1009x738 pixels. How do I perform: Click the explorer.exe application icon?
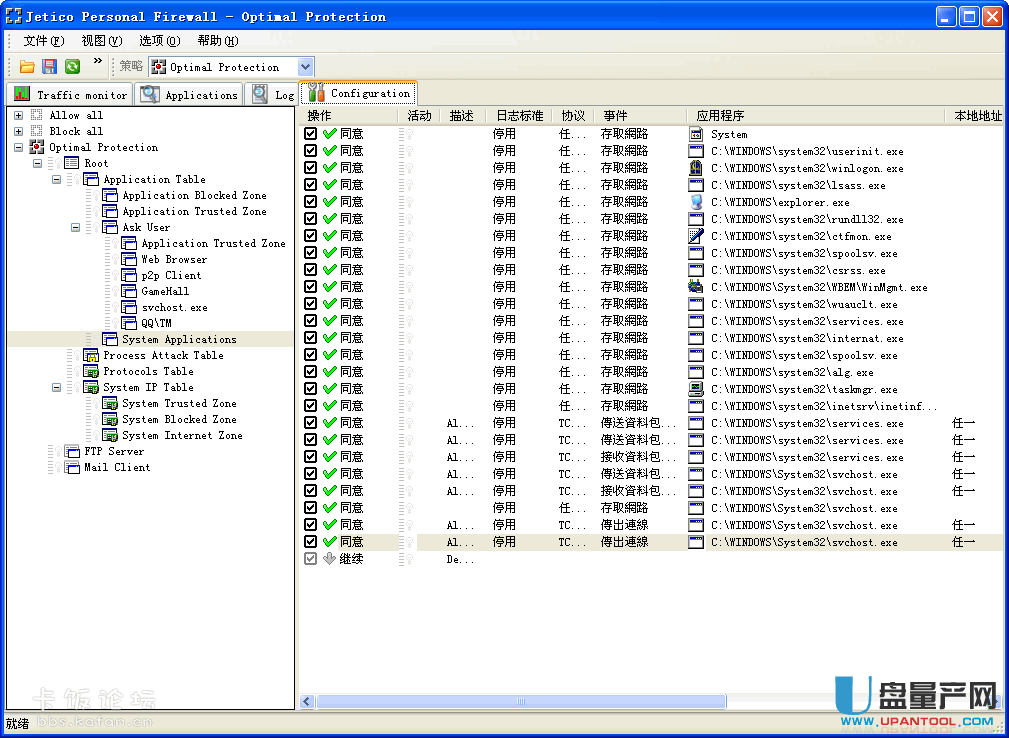coord(696,202)
